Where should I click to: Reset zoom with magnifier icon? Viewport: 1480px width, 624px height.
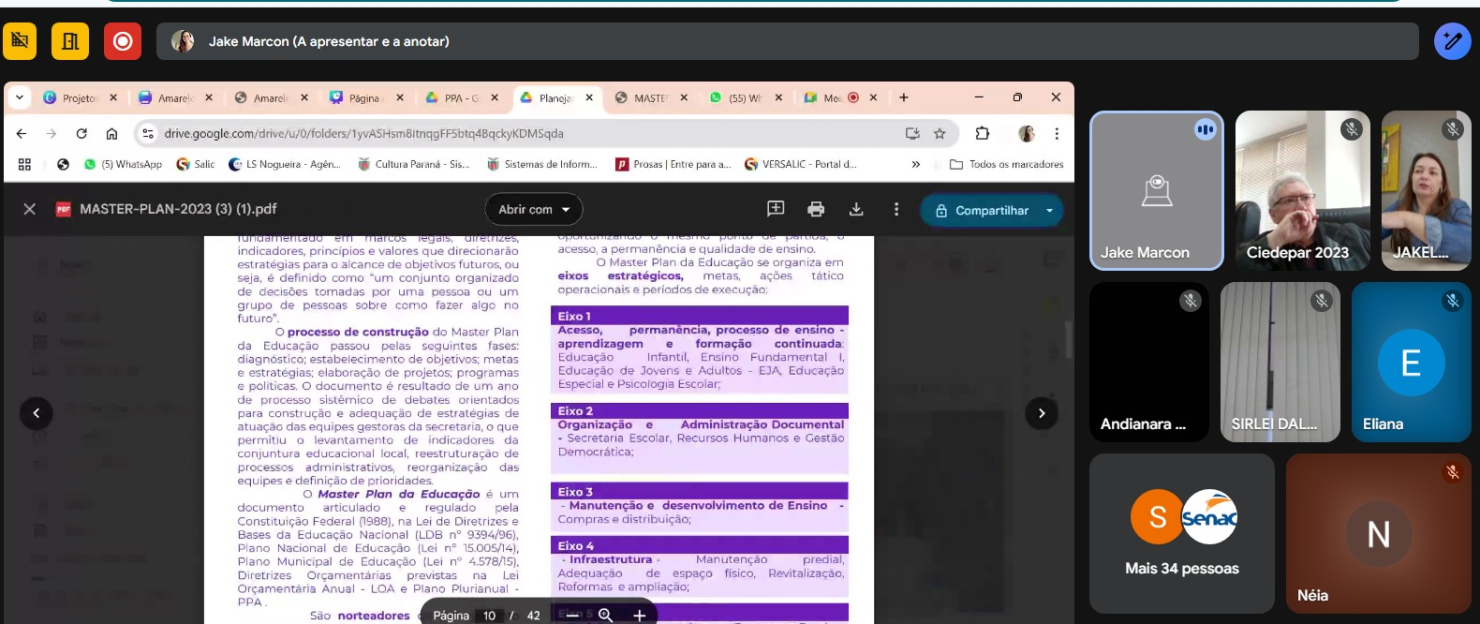[x=605, y=615]
